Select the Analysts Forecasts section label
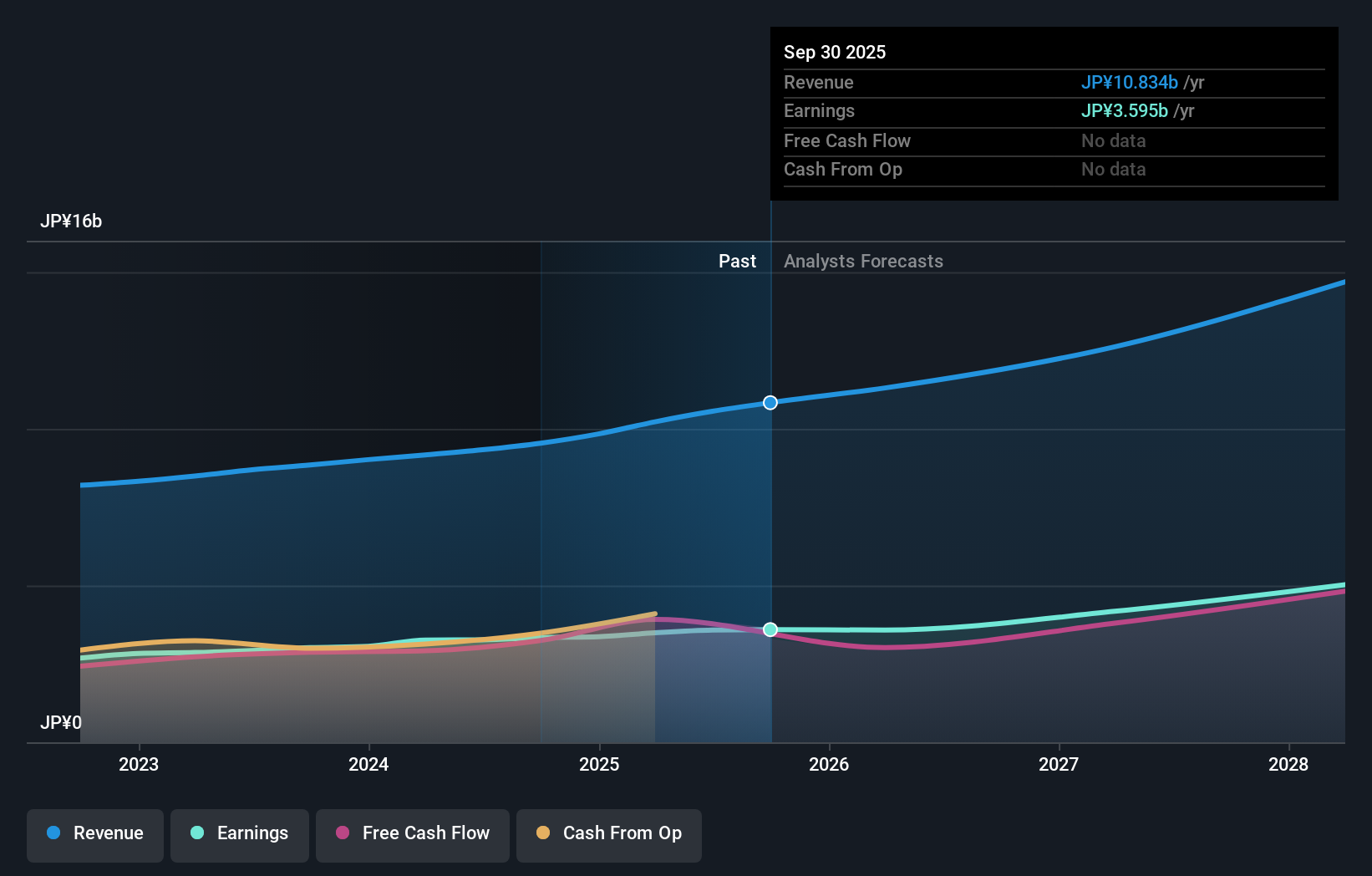1372x876 pixels. (863, 261)
